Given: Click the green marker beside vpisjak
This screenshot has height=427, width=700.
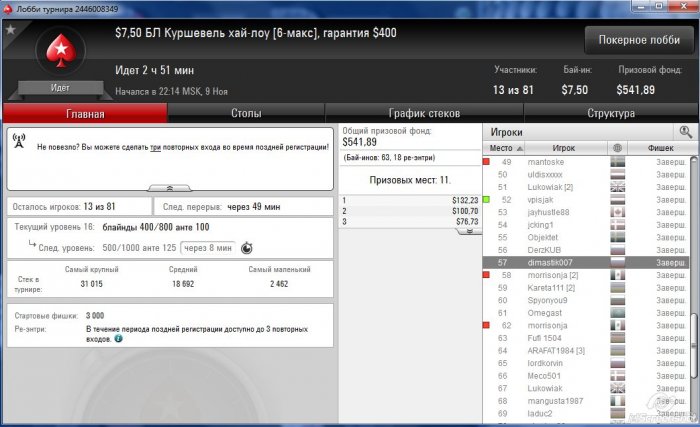Looking at the screenshot, I should click(x=487, y=200).
